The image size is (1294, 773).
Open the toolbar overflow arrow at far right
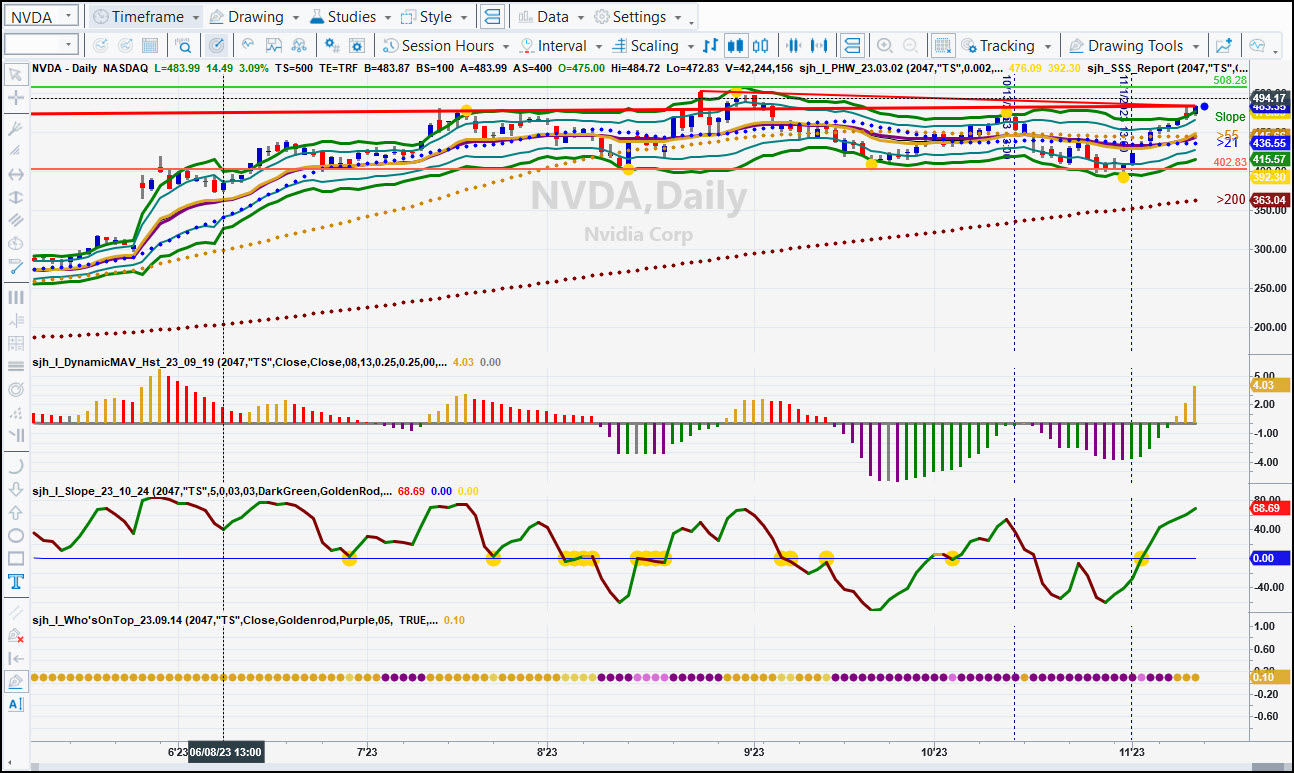[1277, 50]
